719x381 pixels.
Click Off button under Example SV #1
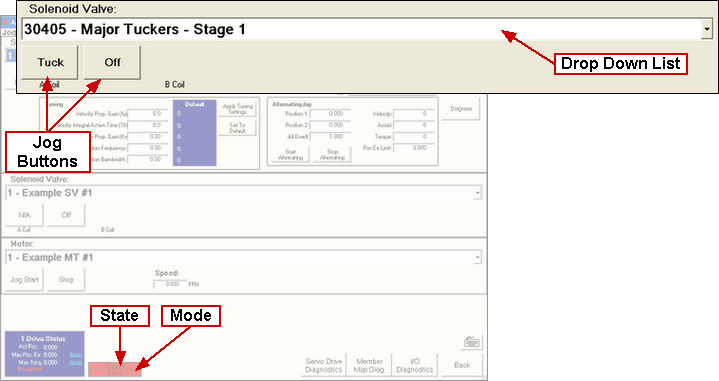(66, 215)
